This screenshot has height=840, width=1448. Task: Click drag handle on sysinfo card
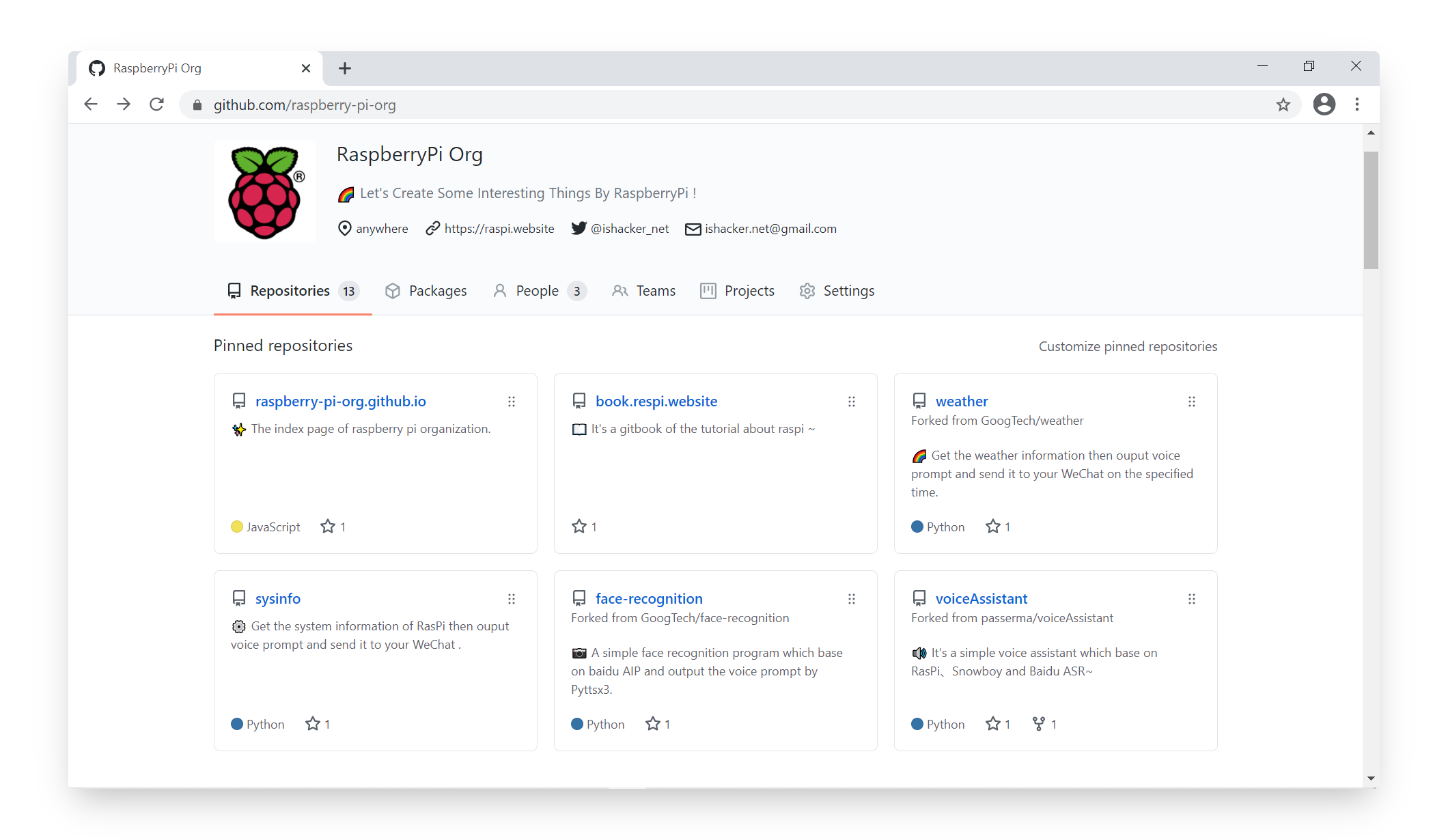coord(511,599)
